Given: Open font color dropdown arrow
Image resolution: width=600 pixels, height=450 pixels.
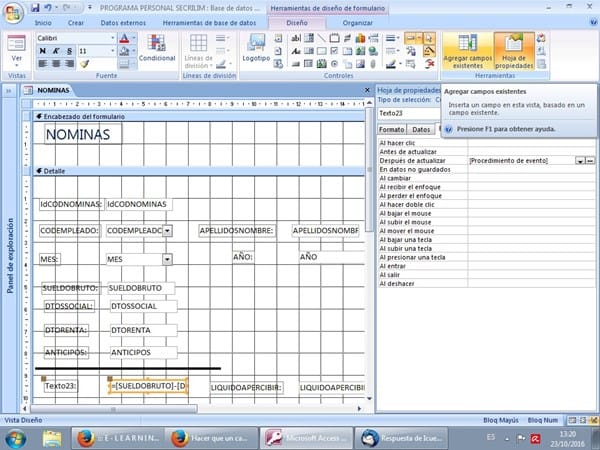Looking at the screenshot, I should pos(134,38).
